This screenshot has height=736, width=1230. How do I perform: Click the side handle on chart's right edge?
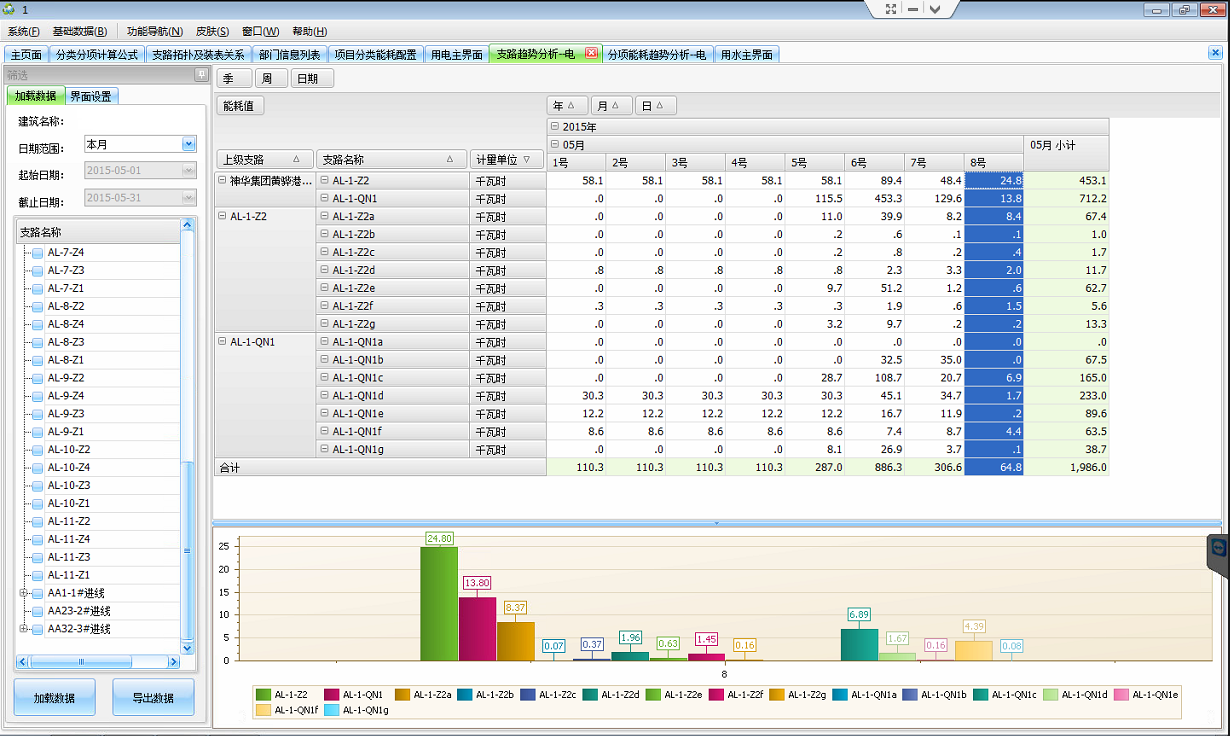[x=1218, y=548]
